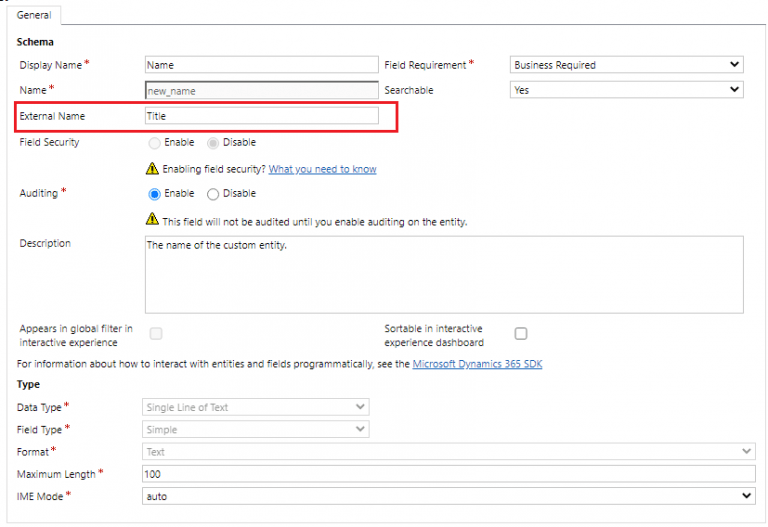Select Disable for Field Security

213,143
